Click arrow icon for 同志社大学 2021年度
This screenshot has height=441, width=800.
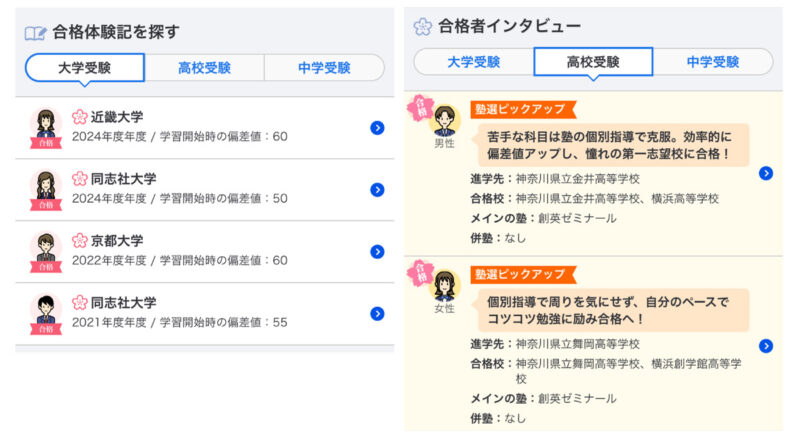[x=377, y=313]
